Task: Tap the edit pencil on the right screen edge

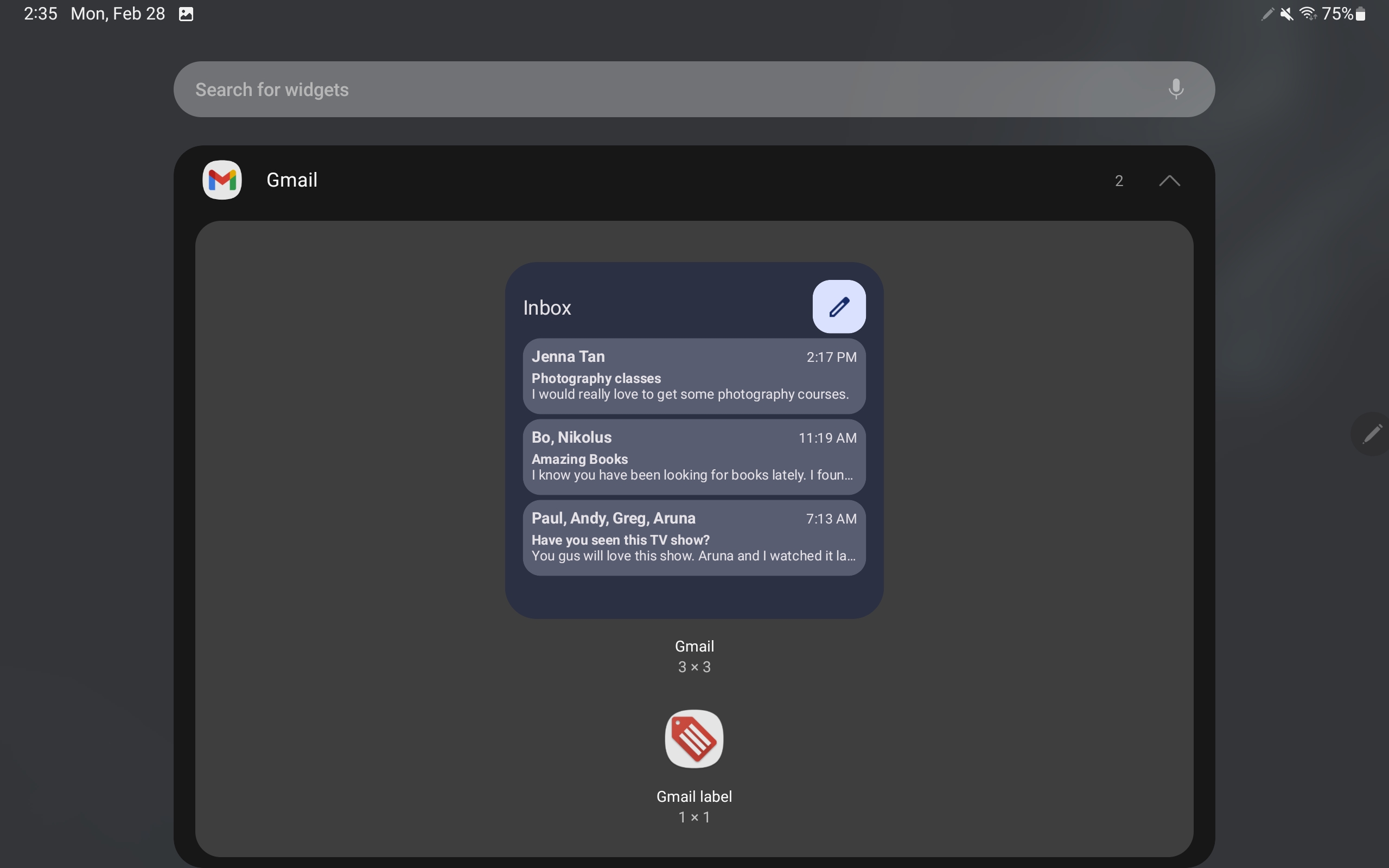Action: (x=1372, y=433)
